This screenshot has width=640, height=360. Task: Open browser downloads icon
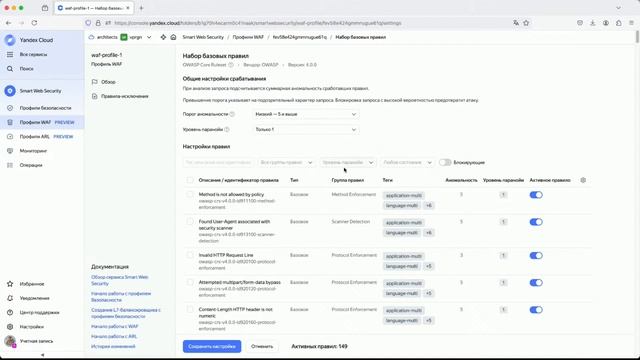[593, 23]
